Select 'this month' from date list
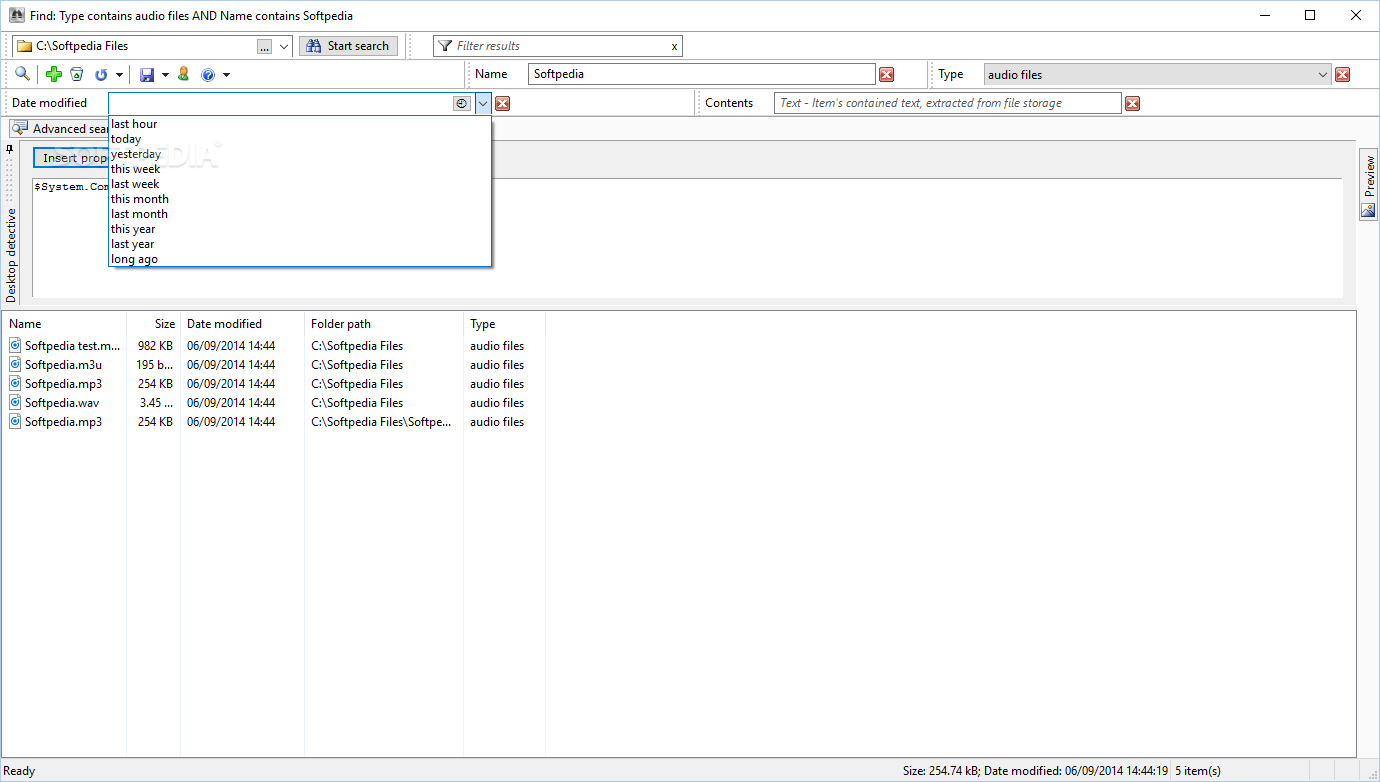 300,199
